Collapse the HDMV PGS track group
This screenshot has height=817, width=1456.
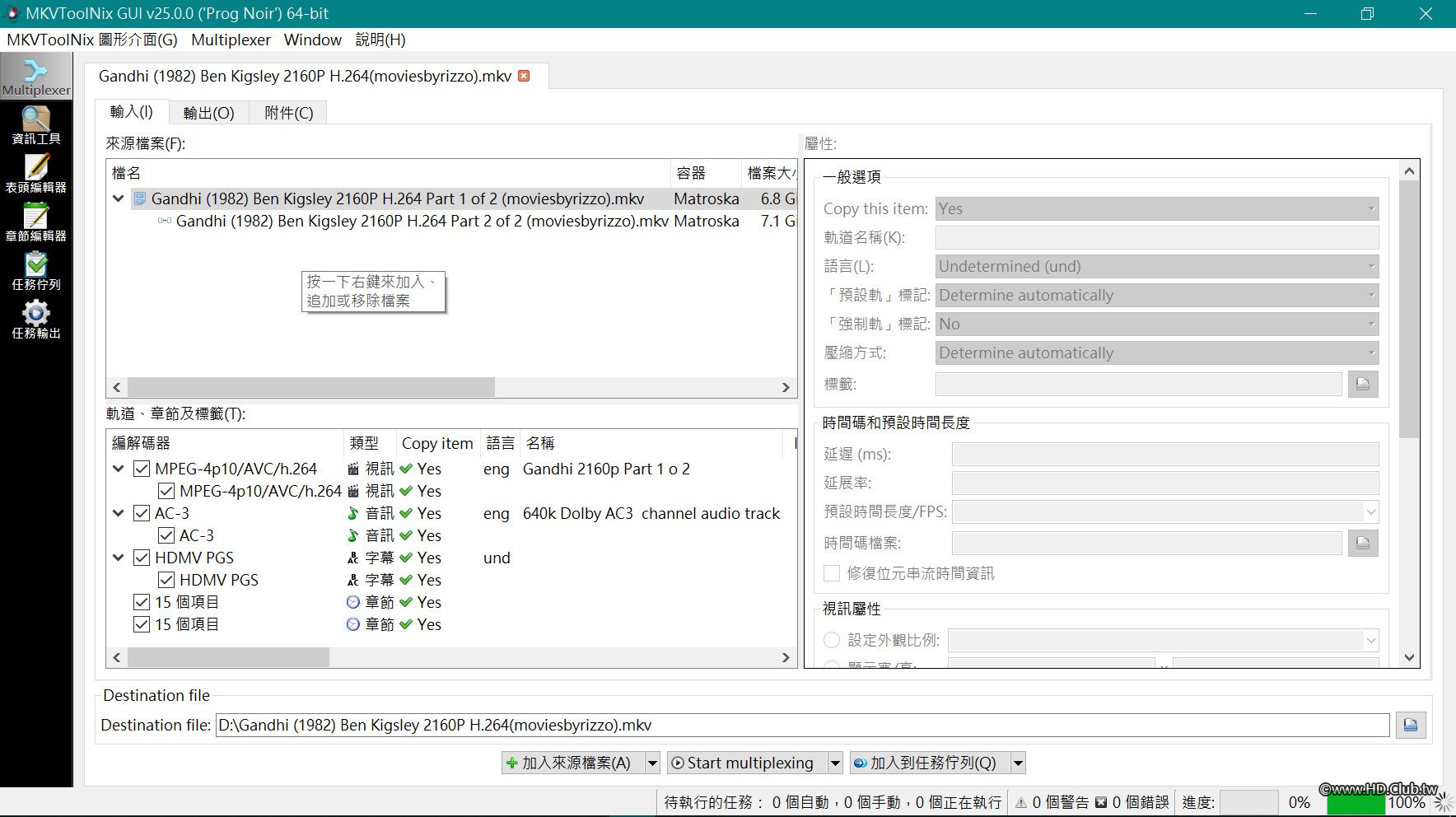(119, 558)
